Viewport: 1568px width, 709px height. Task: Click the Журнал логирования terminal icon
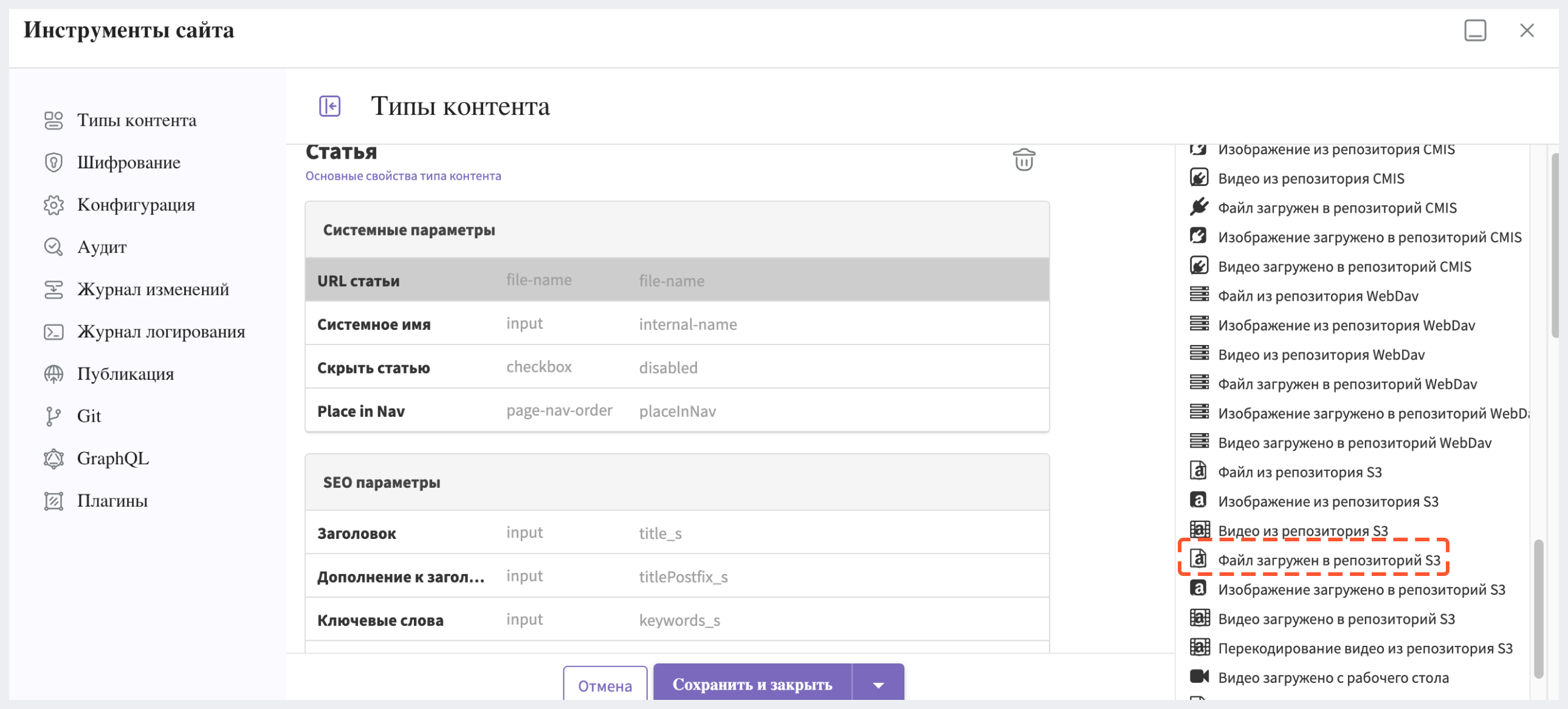click(x=53, y=332)
